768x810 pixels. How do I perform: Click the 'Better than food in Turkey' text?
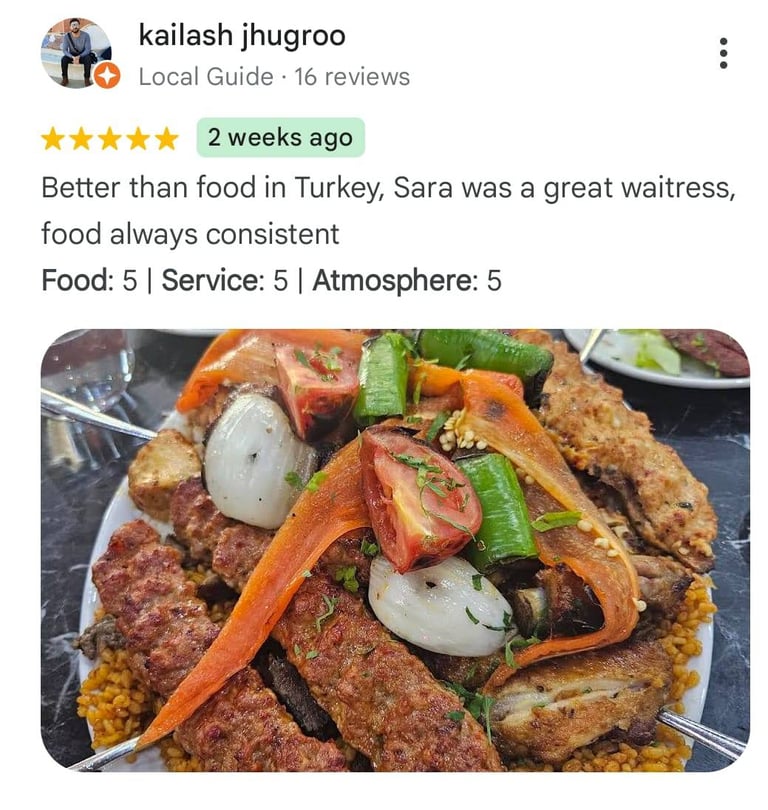coord(212,188)
